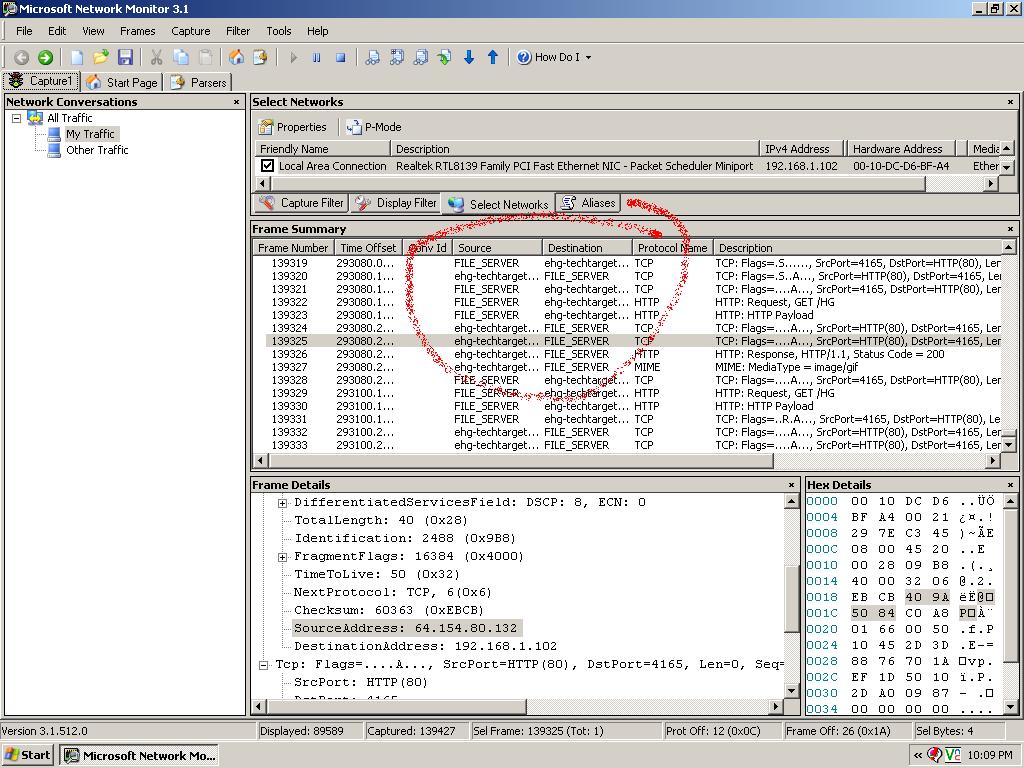The image size is (1024, 768).
Task: Click the Cut scissors icon
Action: (x=156, y=57)
